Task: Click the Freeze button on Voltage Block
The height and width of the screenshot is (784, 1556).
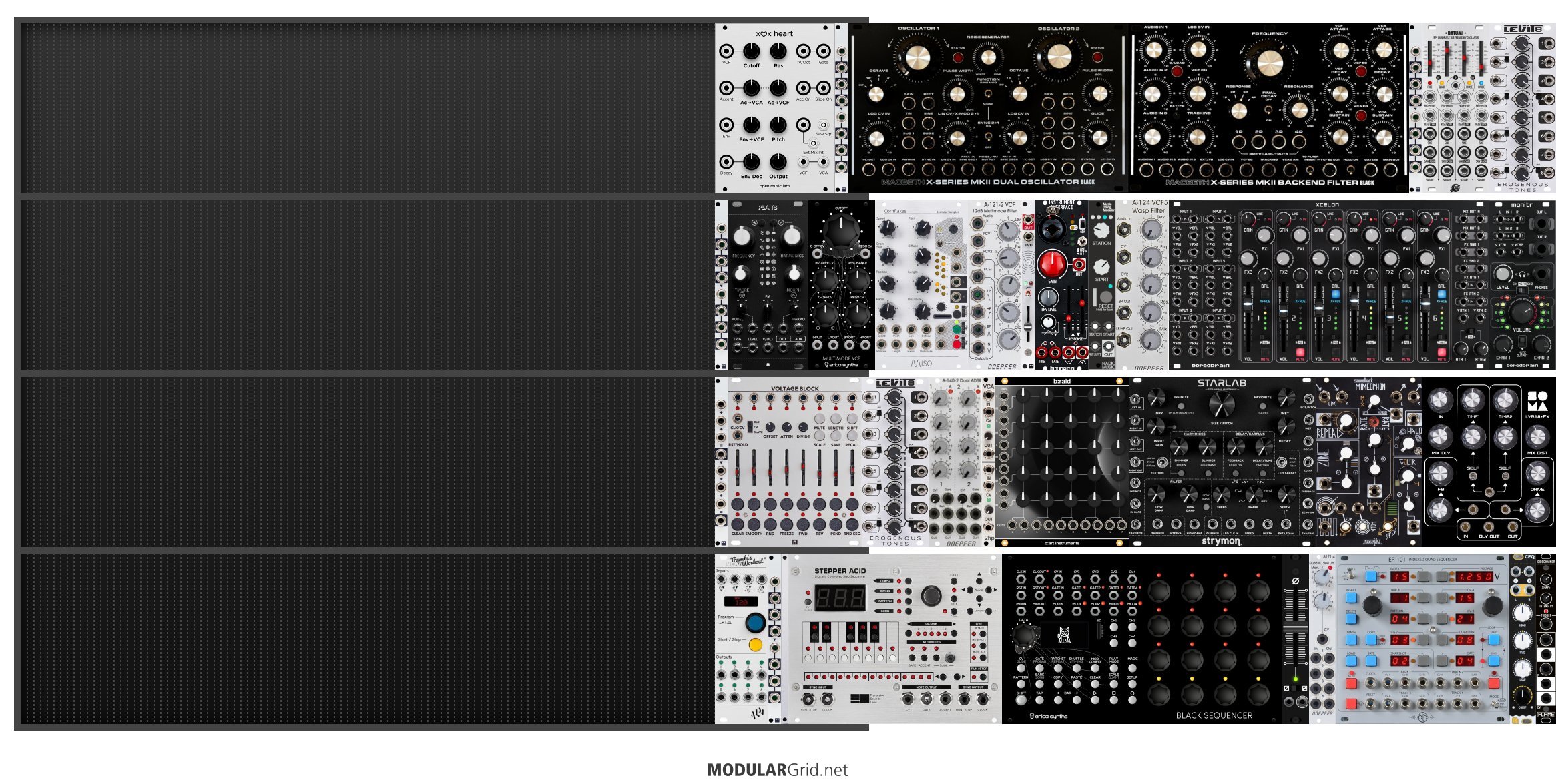Action: (786, 523)
